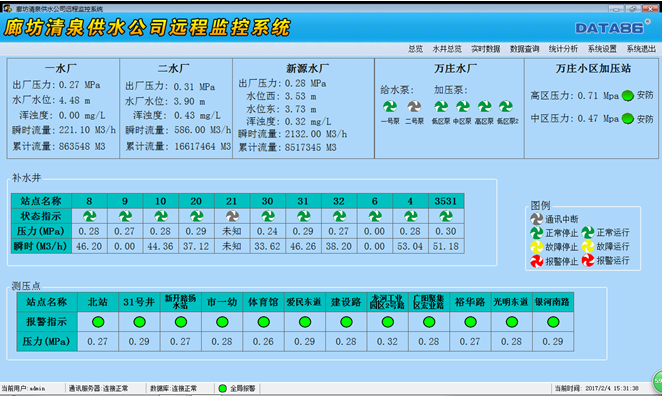
Task: Click status icon for well 8
Action: click(89, 216)
